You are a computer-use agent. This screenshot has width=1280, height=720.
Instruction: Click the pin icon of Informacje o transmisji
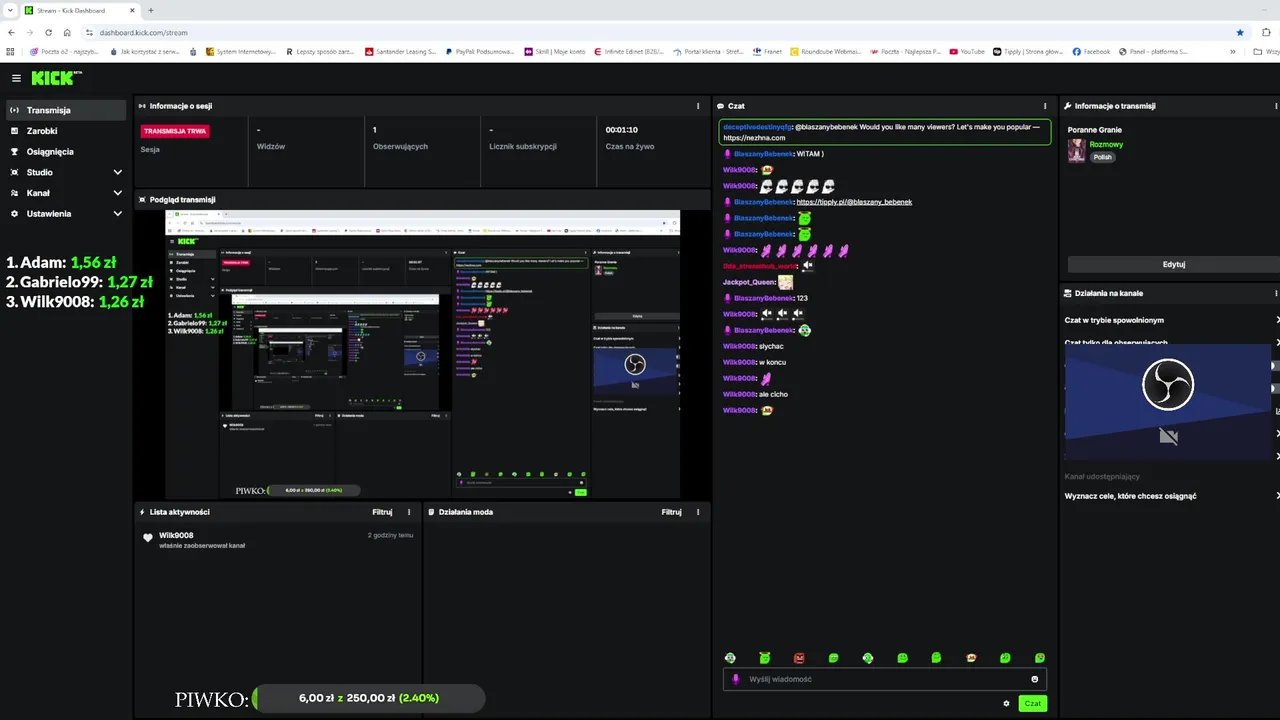point(1068,106)
